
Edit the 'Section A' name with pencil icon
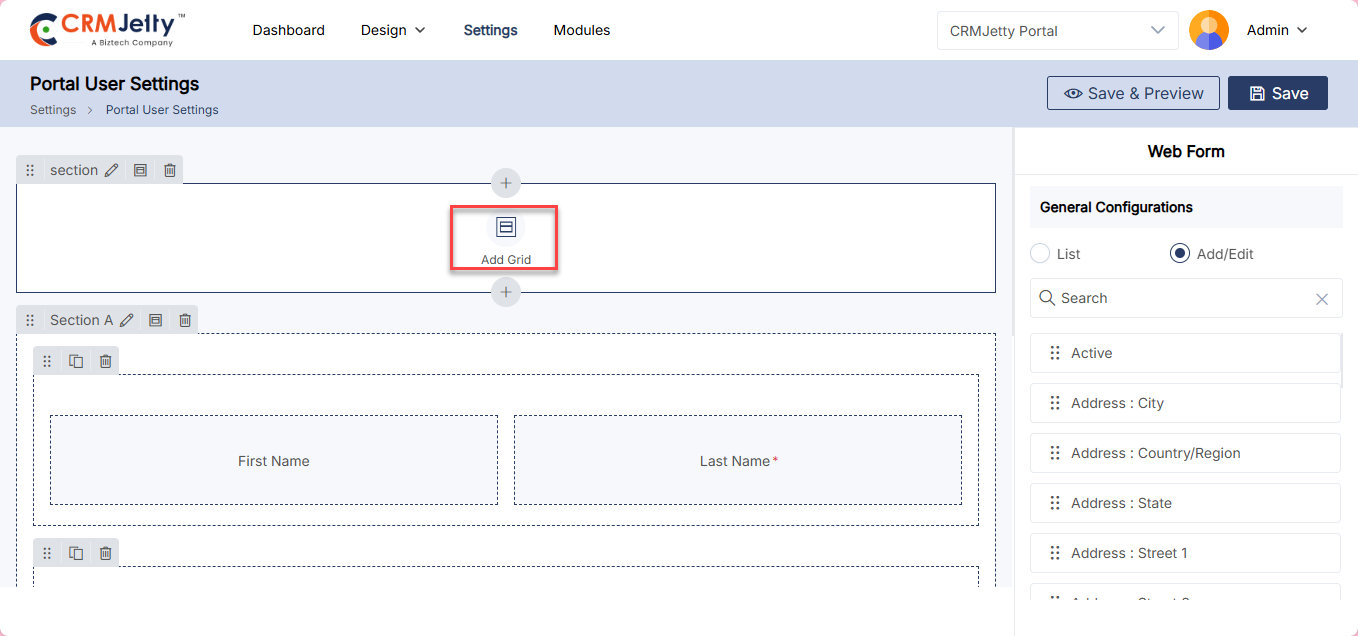pyautogui.click(x=127, y=320)
